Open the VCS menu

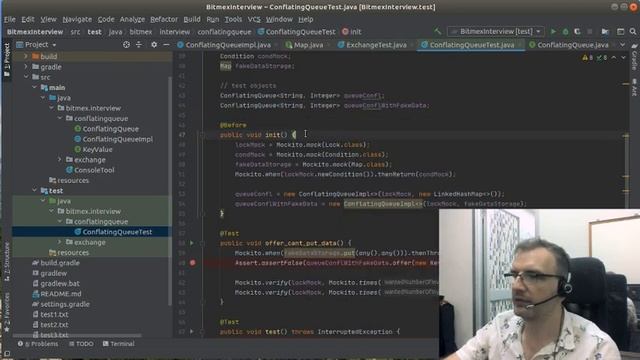[254, 19]
